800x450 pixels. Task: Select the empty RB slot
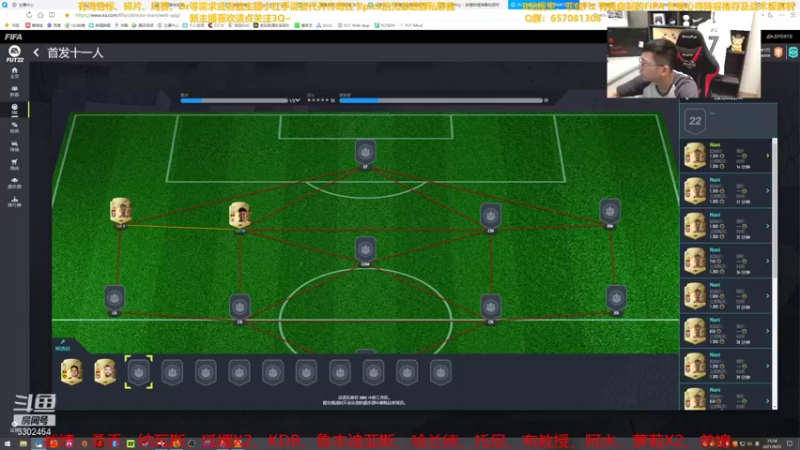coord(616,298)
